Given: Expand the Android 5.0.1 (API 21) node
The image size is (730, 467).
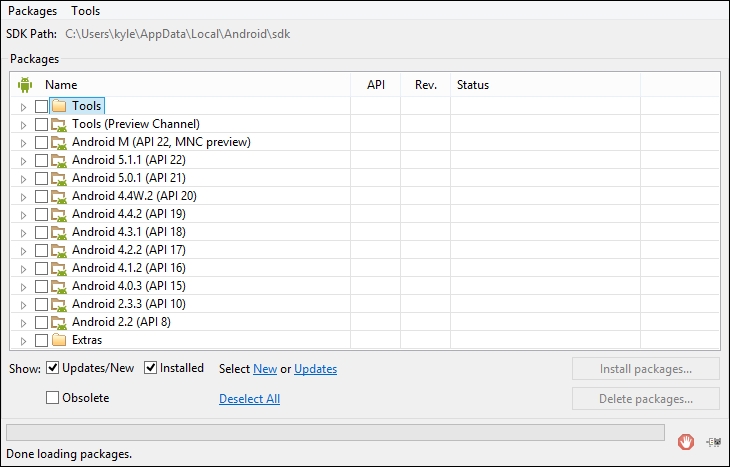Looking at the screenshot, I should 23,179.
